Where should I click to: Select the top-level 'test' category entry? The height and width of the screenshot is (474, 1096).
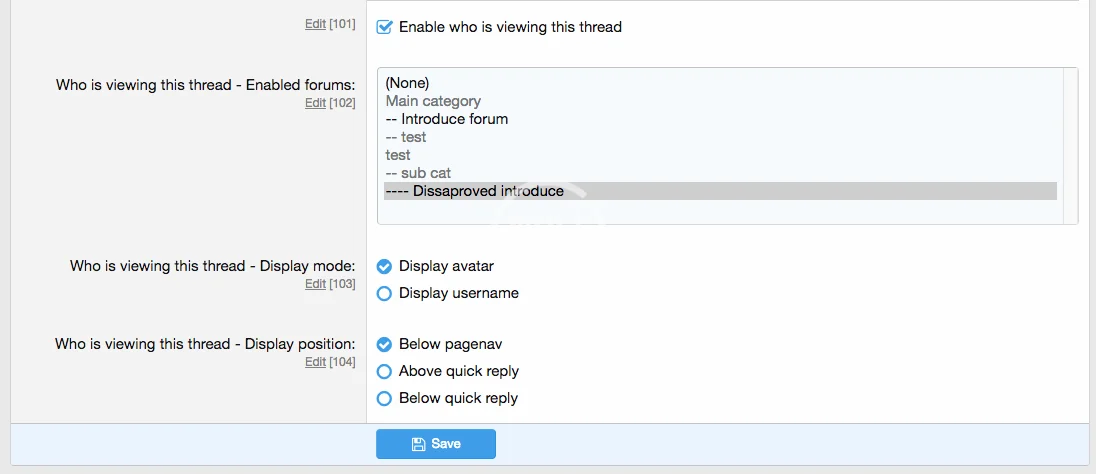(x=398, y=155)
